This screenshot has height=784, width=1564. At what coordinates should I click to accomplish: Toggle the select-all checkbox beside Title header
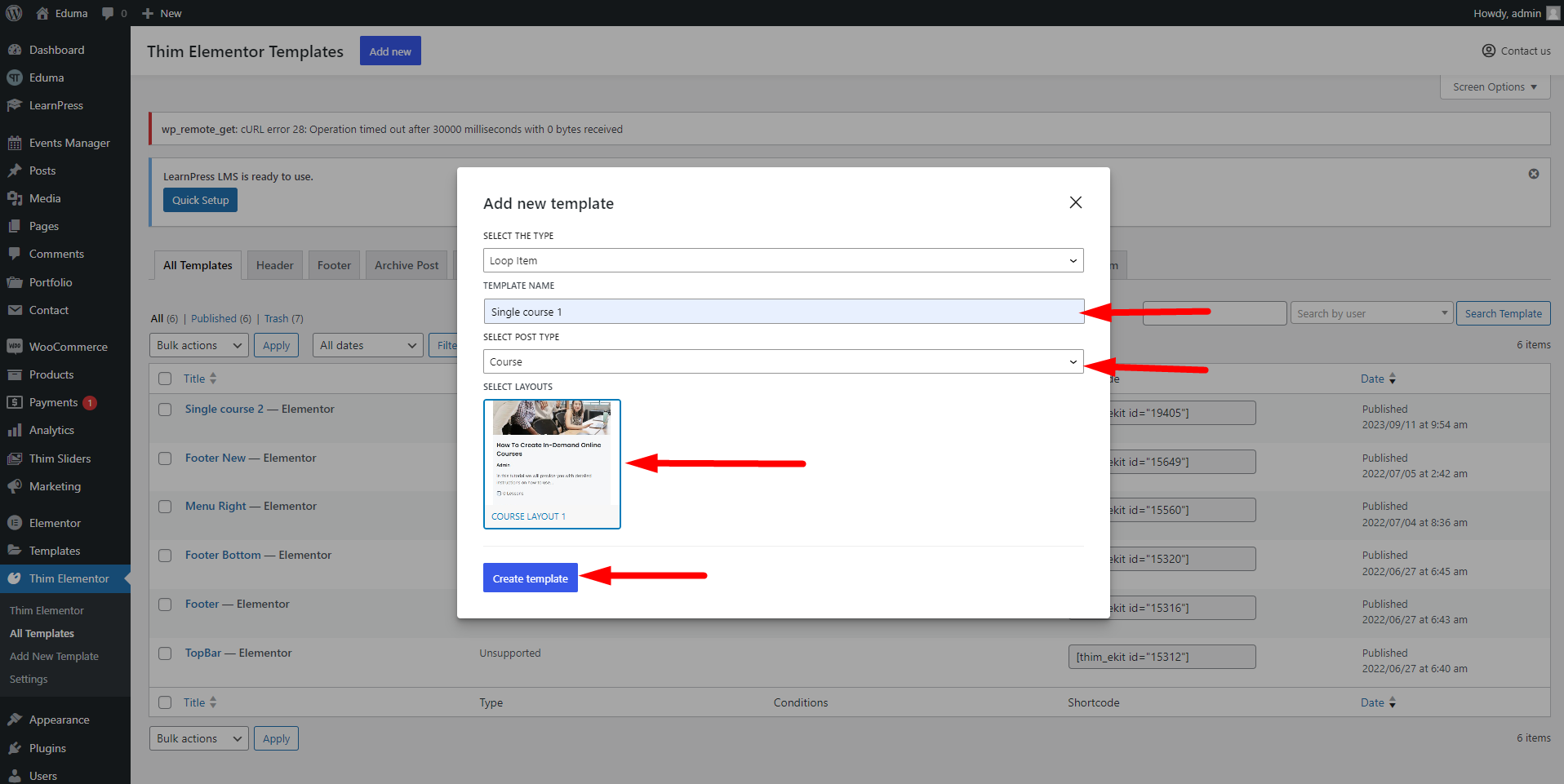165,379
